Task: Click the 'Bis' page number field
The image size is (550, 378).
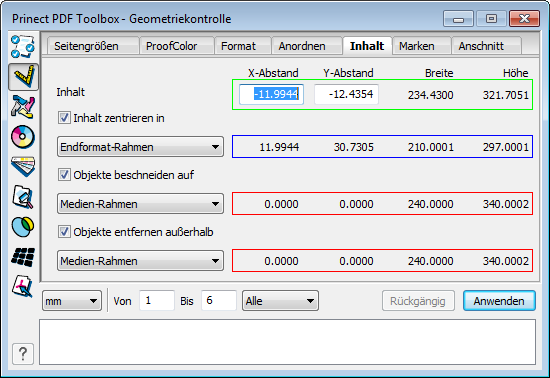Action: point(219,300)
